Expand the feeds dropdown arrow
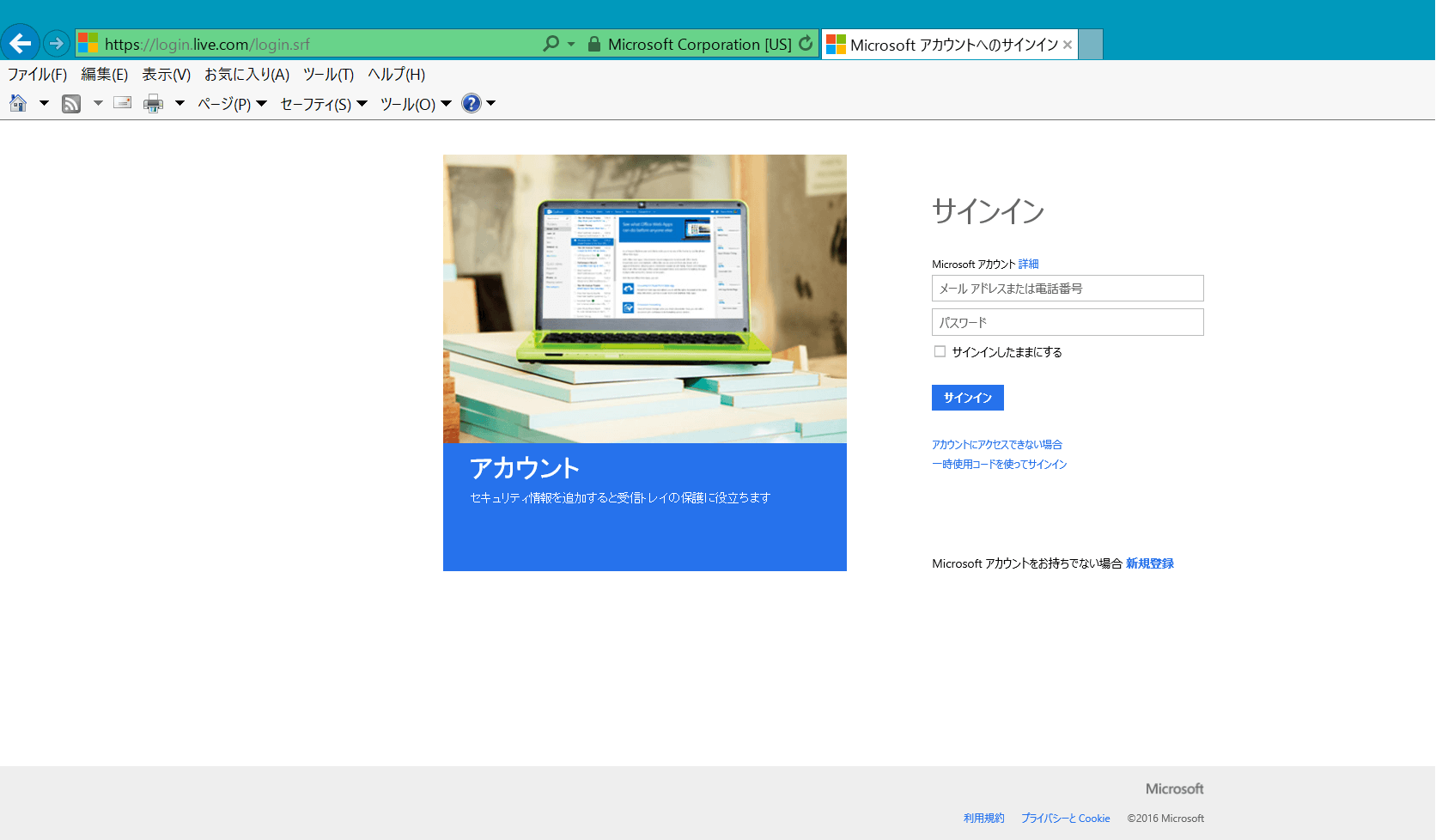Viewport: 1436px width, 840px height. (x=98, y=104)
